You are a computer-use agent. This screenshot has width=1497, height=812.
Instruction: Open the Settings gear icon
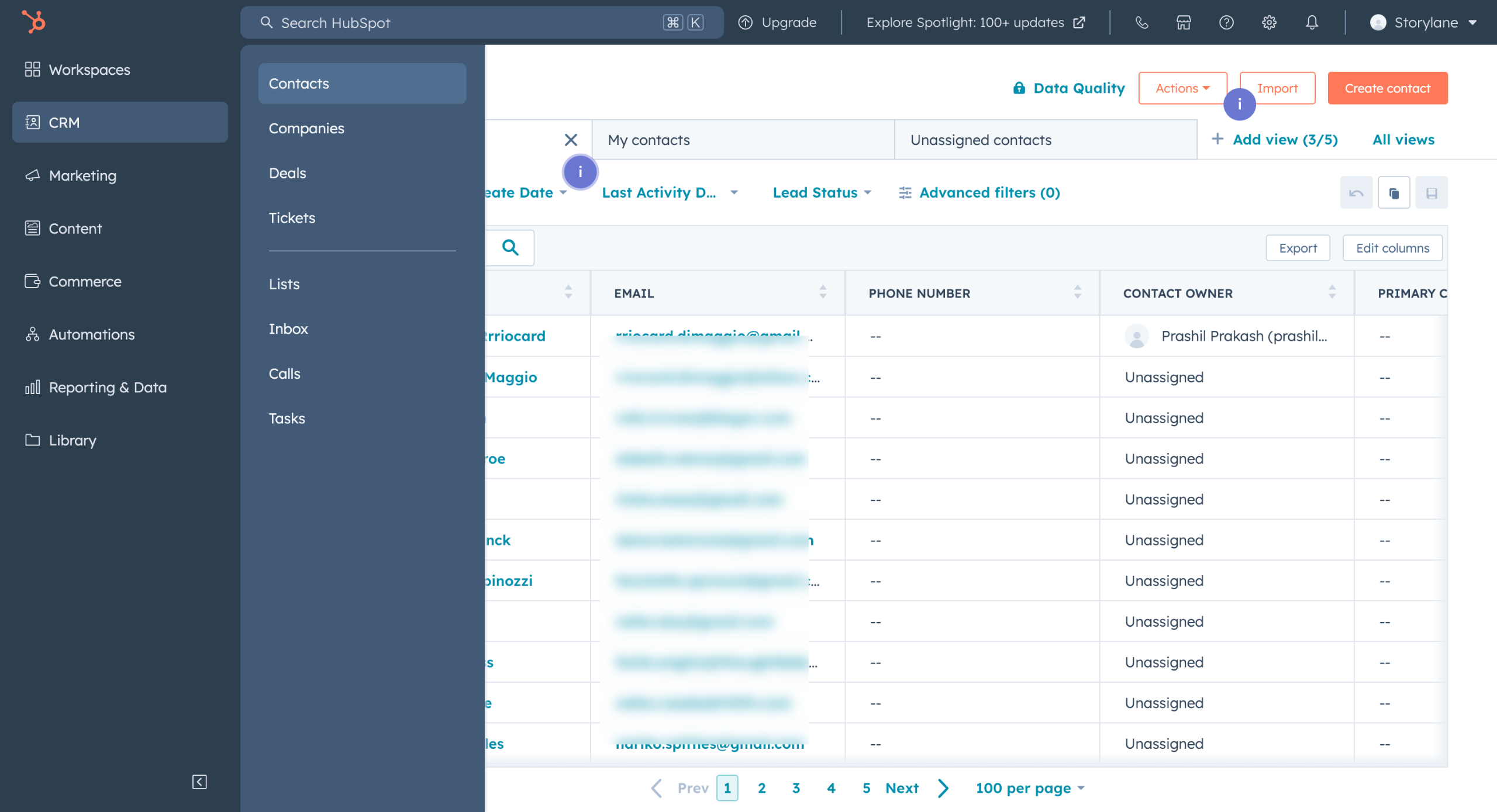point(1269,23)
